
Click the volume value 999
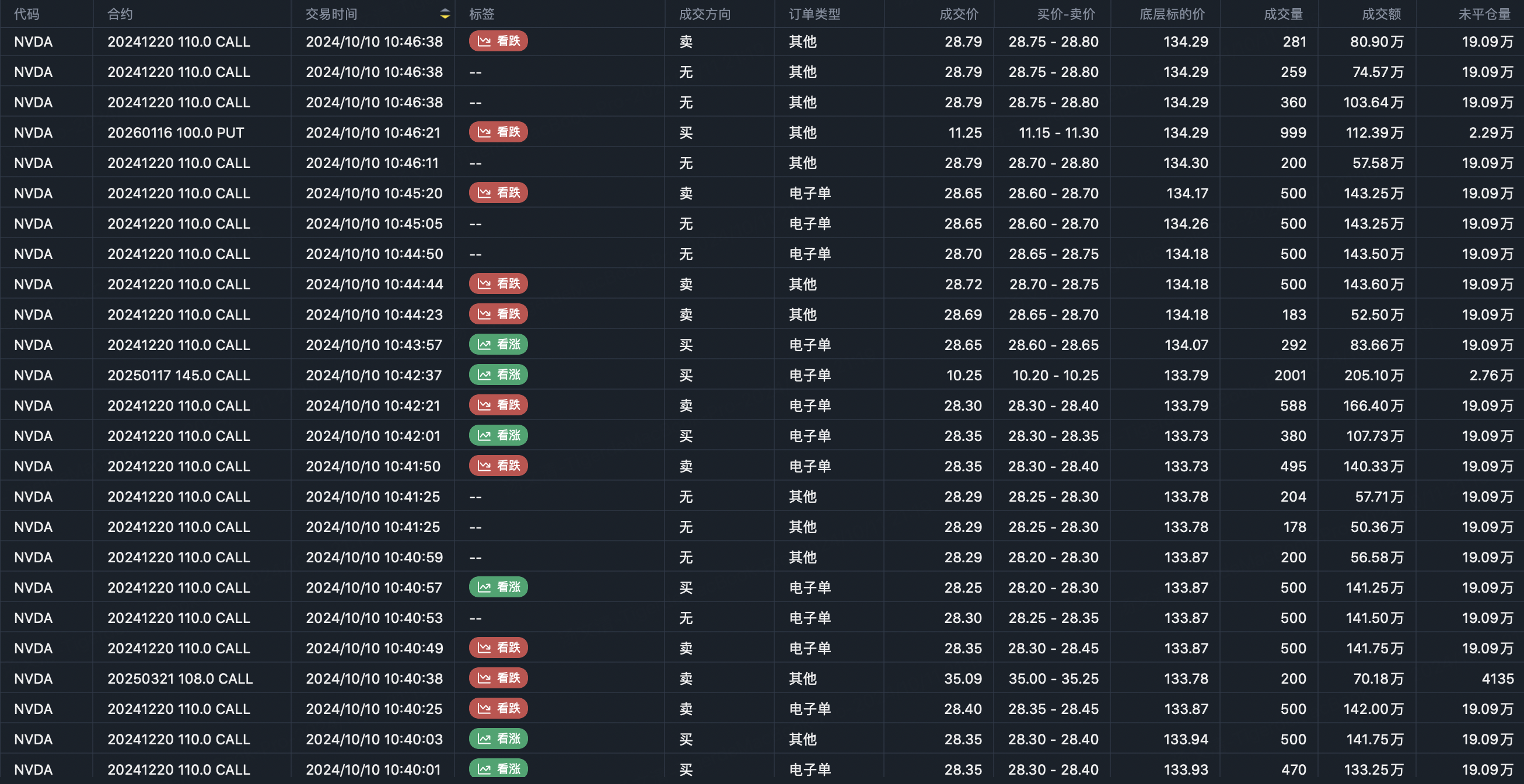click(x=1294, y=132)
